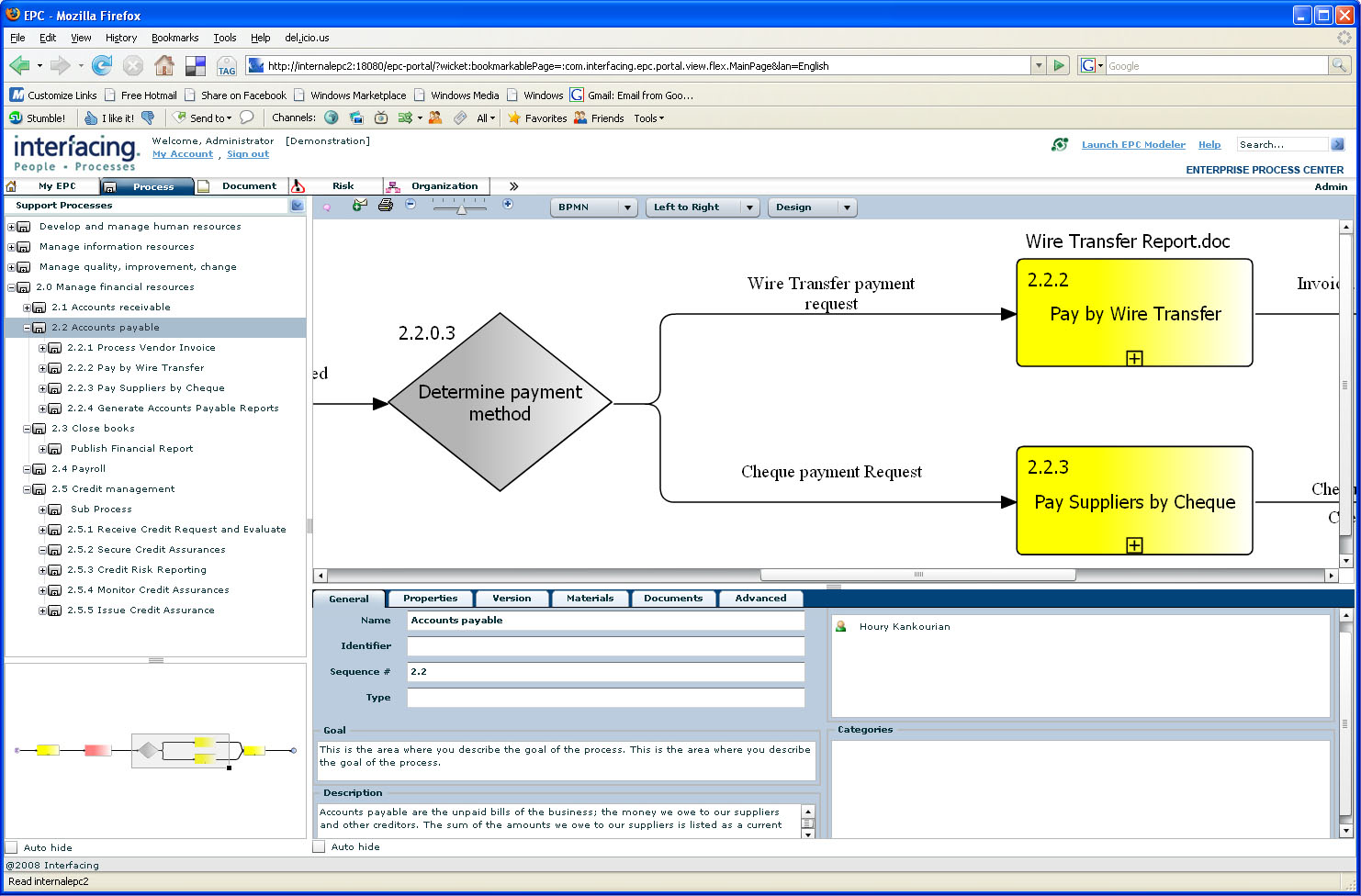Open the Left to Right layout dropdown
Viewport: 1361px width, 896px height.
[x=749, y=207]
